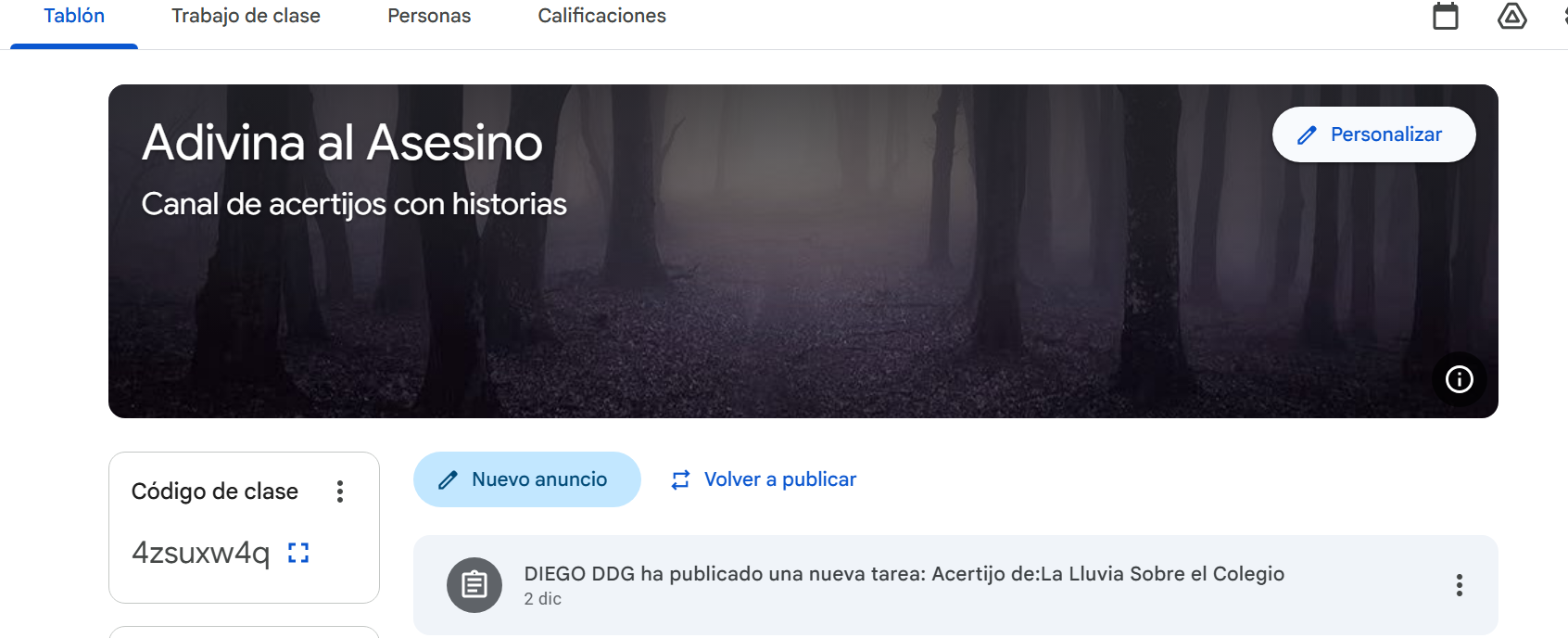The image size is (1568, 638).
Task: Click the Canal de acertijos con historias subtitle
Action: pyautogui.click(x=353, y=204)
